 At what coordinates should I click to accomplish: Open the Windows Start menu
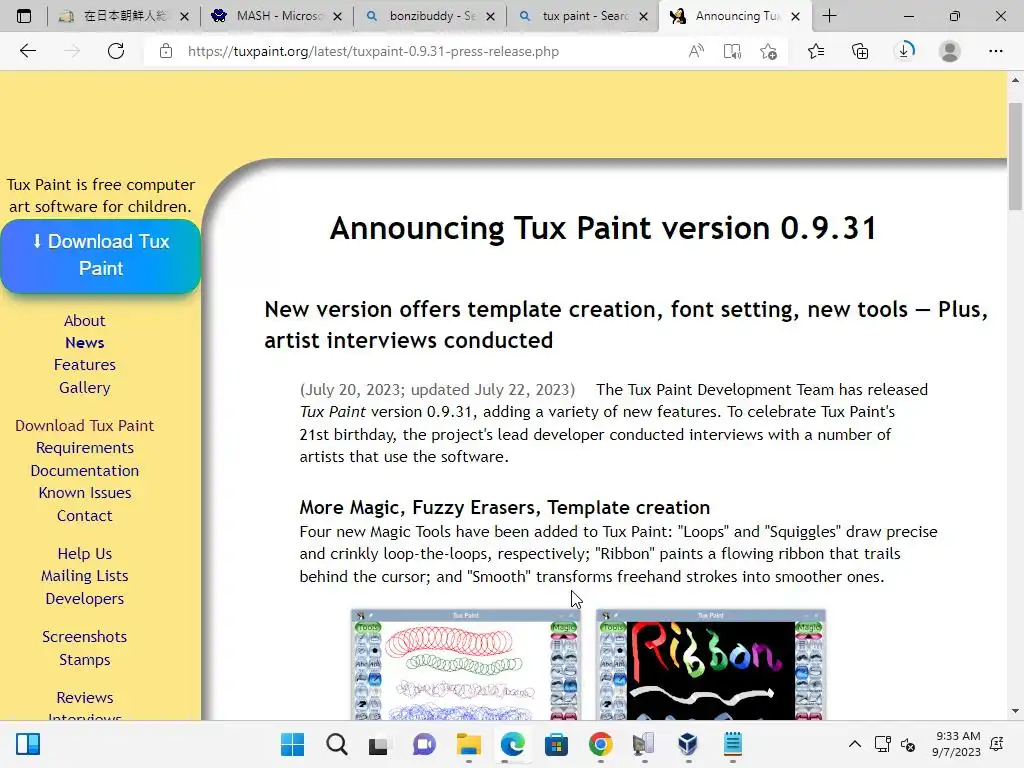tap(292, 744)
